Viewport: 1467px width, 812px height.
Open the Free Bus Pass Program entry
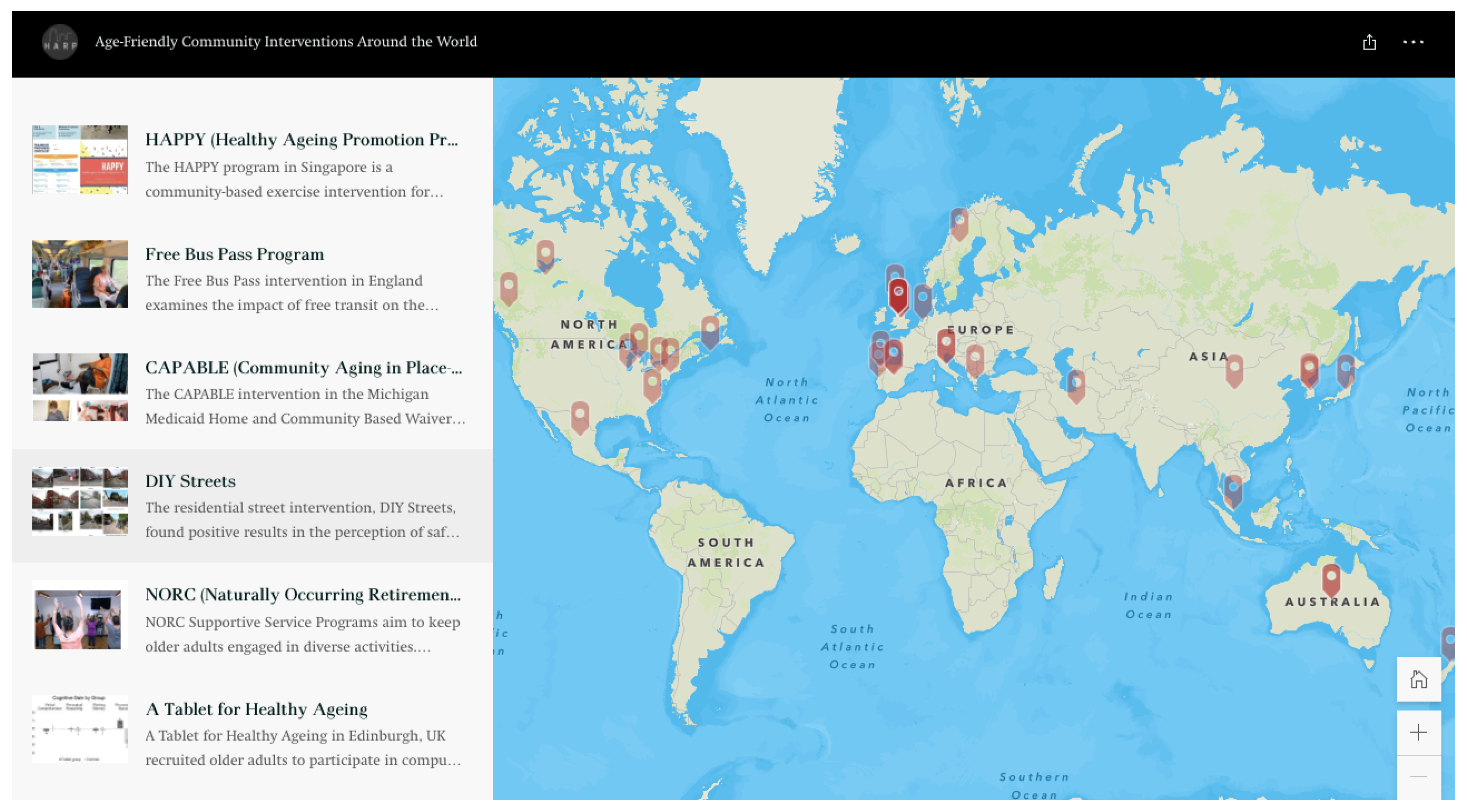point(234,254)
